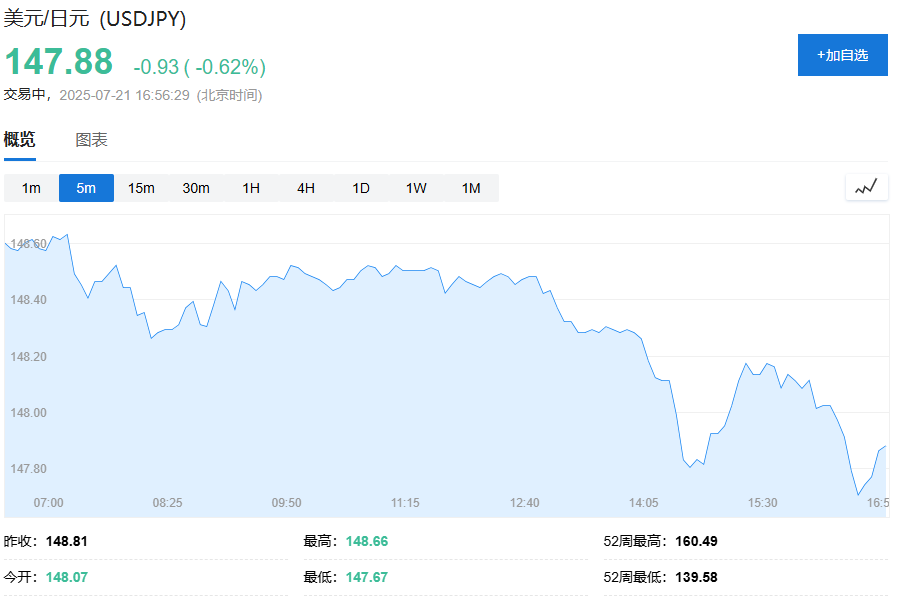Click the 52周最高 value 160.49
902x603 pixels.
696,541
